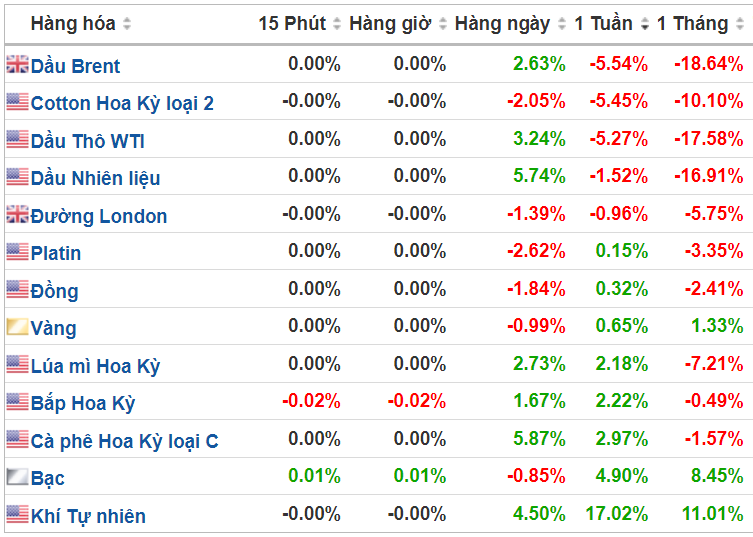Sort table by Hàng hóa column arrows

tap(127, 24)
